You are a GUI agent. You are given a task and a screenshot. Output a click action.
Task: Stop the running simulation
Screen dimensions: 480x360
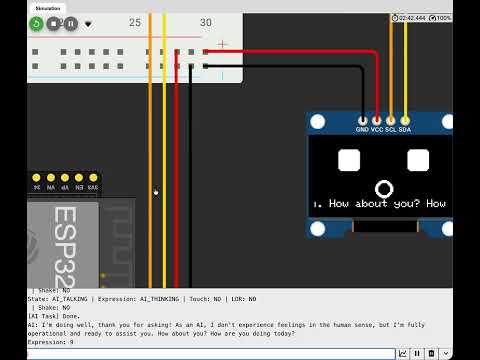click(x=53, y=24)
